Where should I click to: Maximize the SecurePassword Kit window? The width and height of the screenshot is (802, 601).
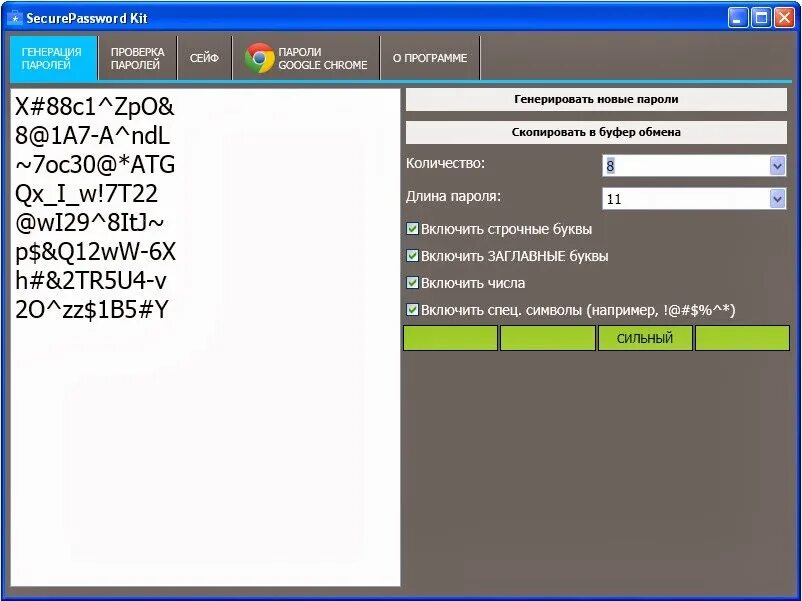[761, 18]
